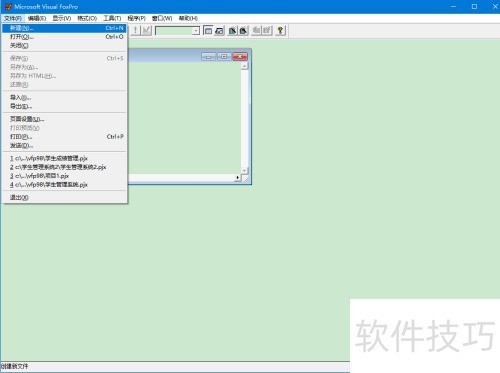Launch the Form Wizard toolbar icon

pos(232,31)
